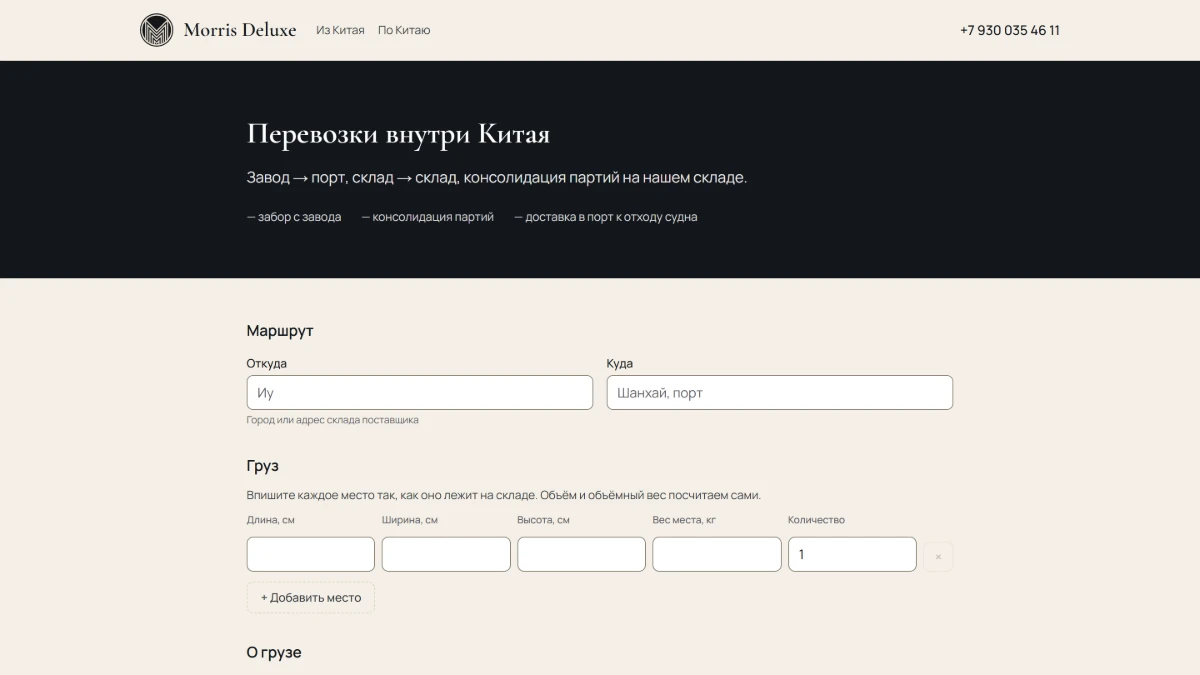Call the phone number +7 930 035 46 11

coord(1010,30)
